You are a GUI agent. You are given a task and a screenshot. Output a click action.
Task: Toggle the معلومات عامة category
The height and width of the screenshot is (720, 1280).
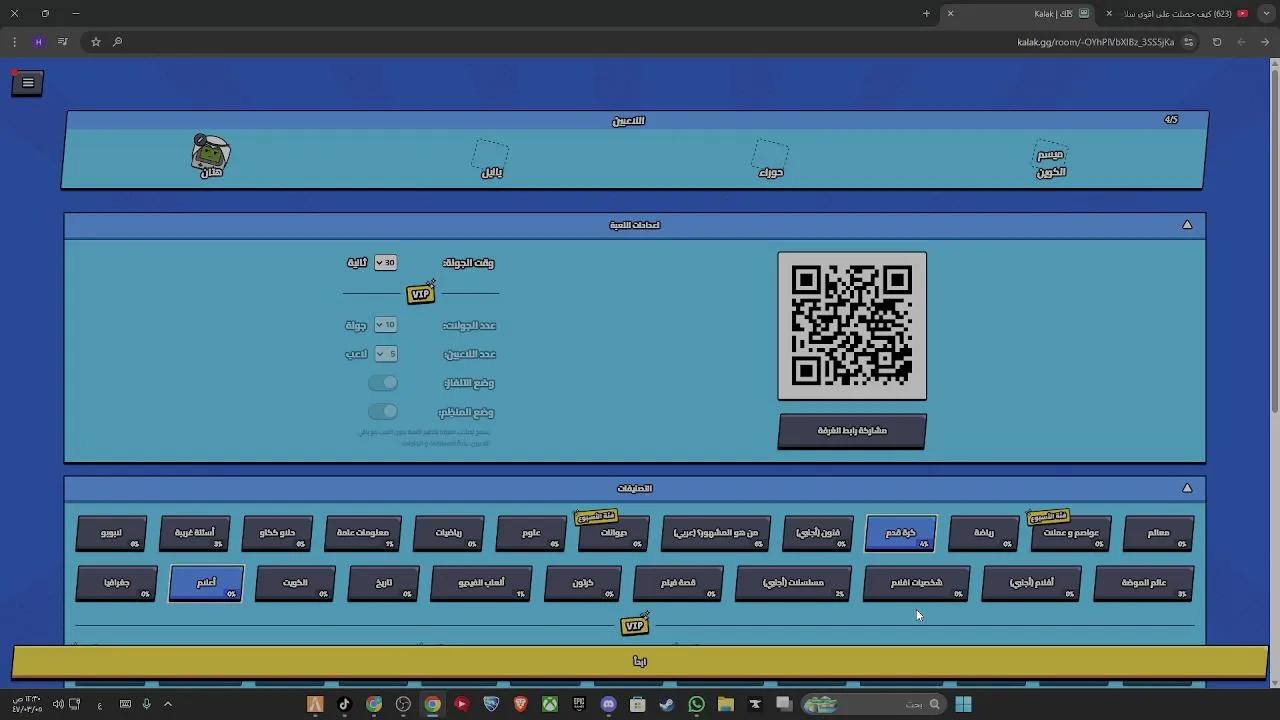[363, 533]
